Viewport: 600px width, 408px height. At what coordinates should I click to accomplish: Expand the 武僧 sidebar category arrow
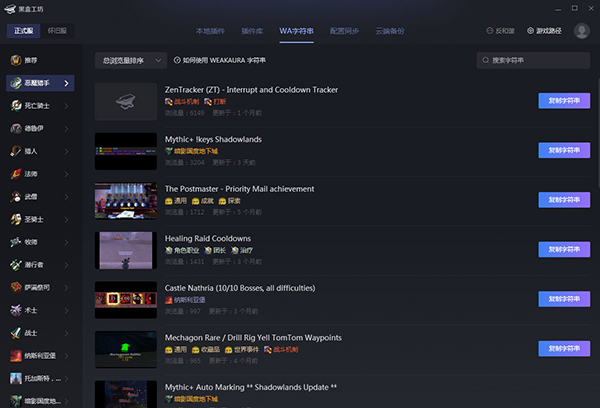[68, 196]
